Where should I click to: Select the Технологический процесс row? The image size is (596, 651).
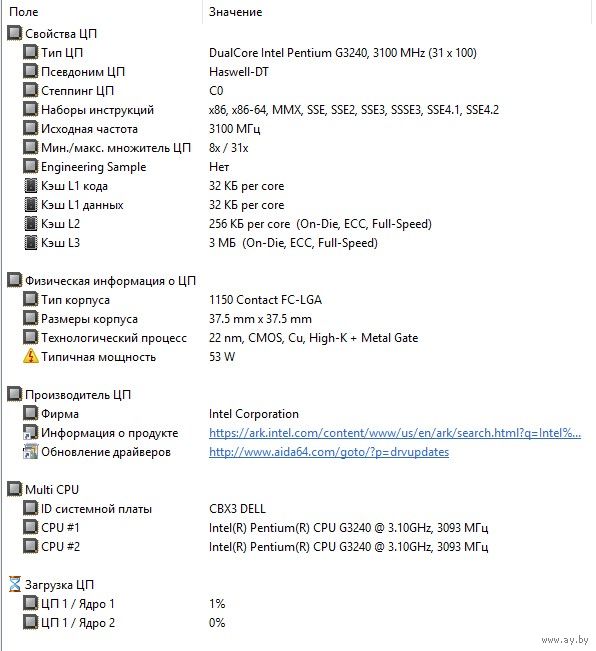click(297, 338)
